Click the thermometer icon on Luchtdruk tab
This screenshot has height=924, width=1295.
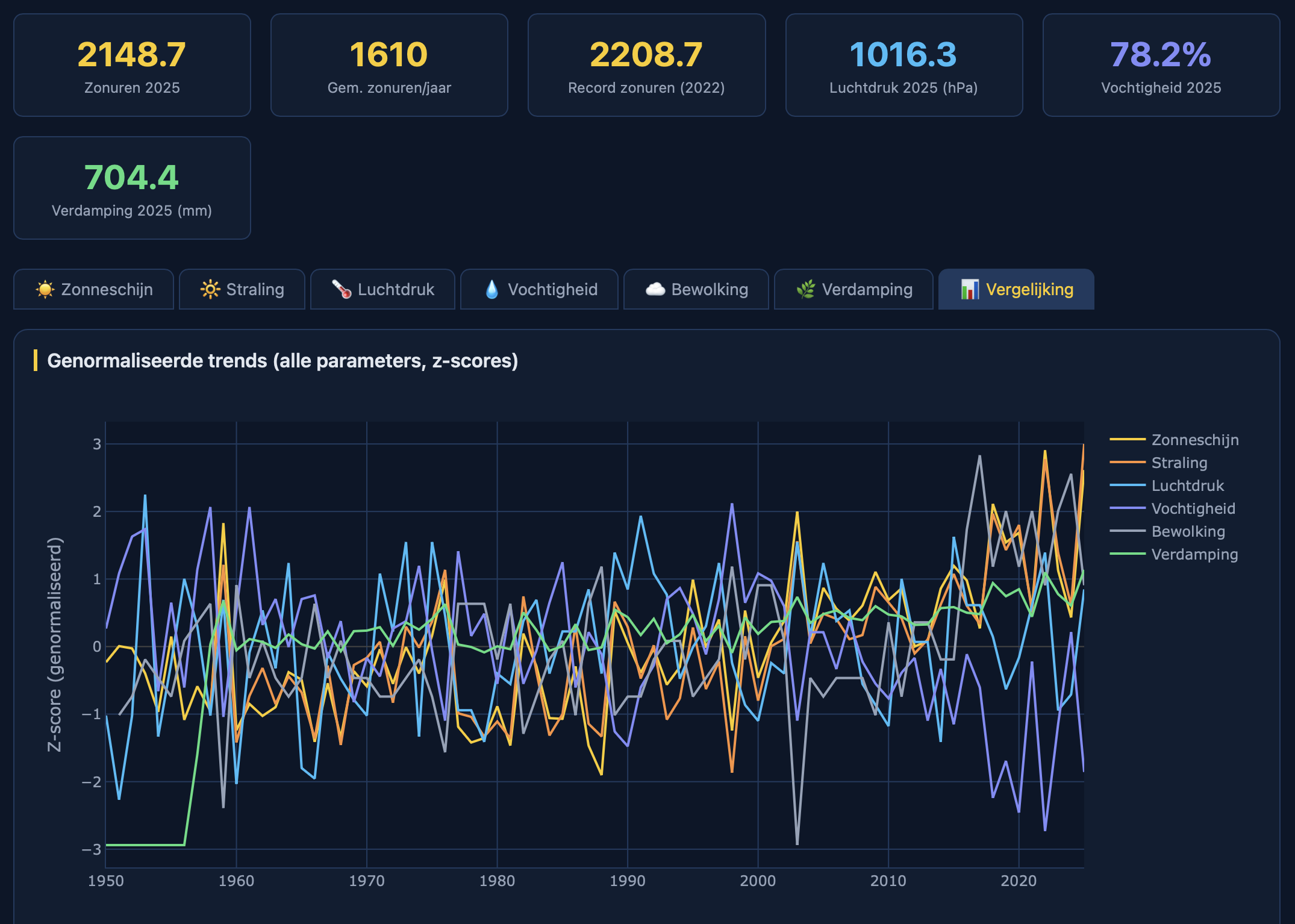pyautogui.click(x=342, y=290)
